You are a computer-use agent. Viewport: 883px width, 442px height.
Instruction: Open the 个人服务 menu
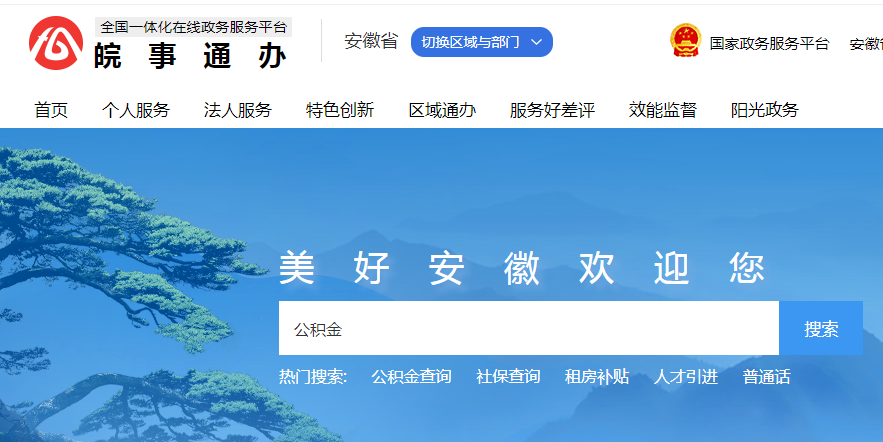point(136,110)
